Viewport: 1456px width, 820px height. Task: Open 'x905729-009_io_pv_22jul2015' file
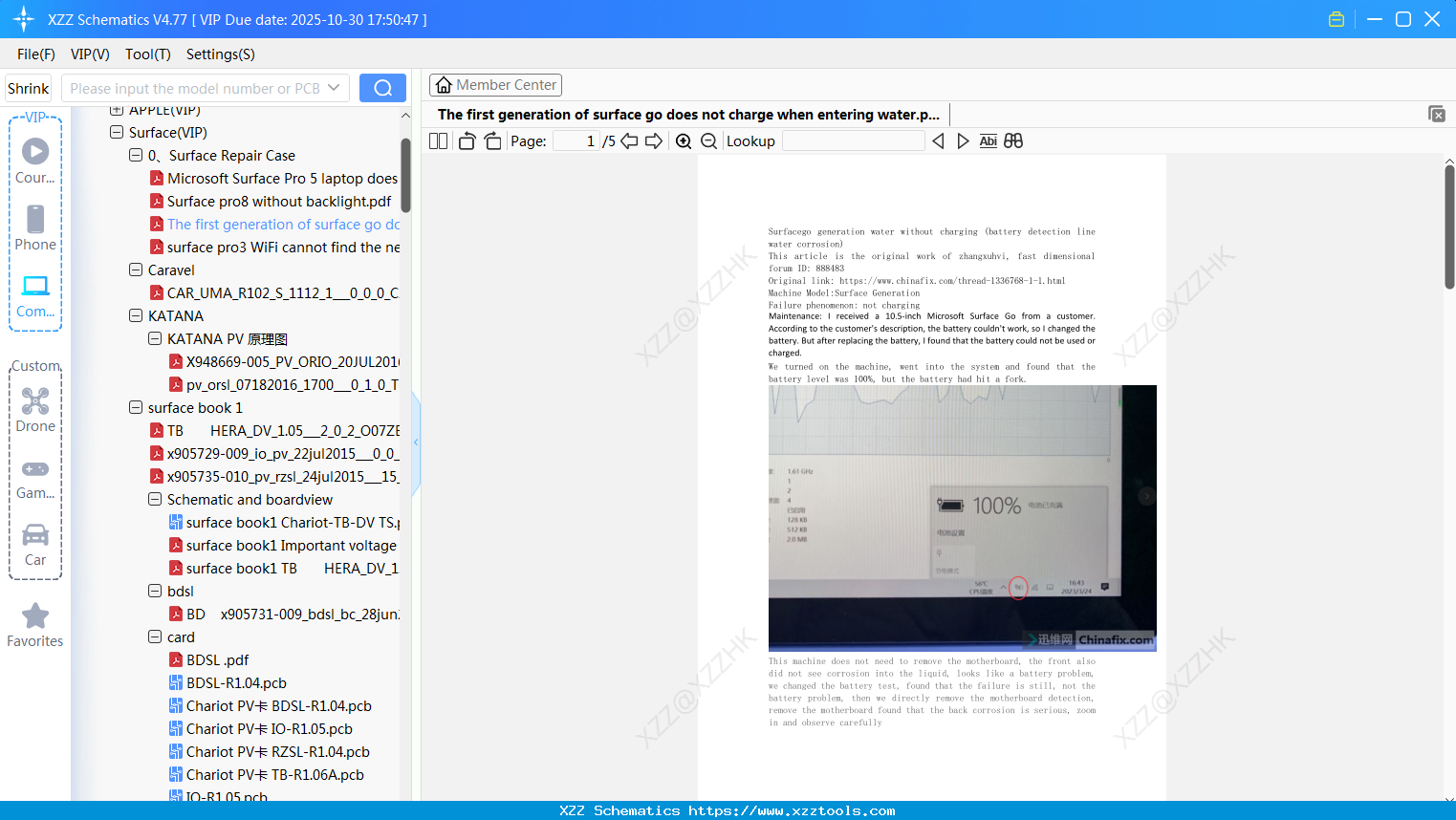pos(274,453)
